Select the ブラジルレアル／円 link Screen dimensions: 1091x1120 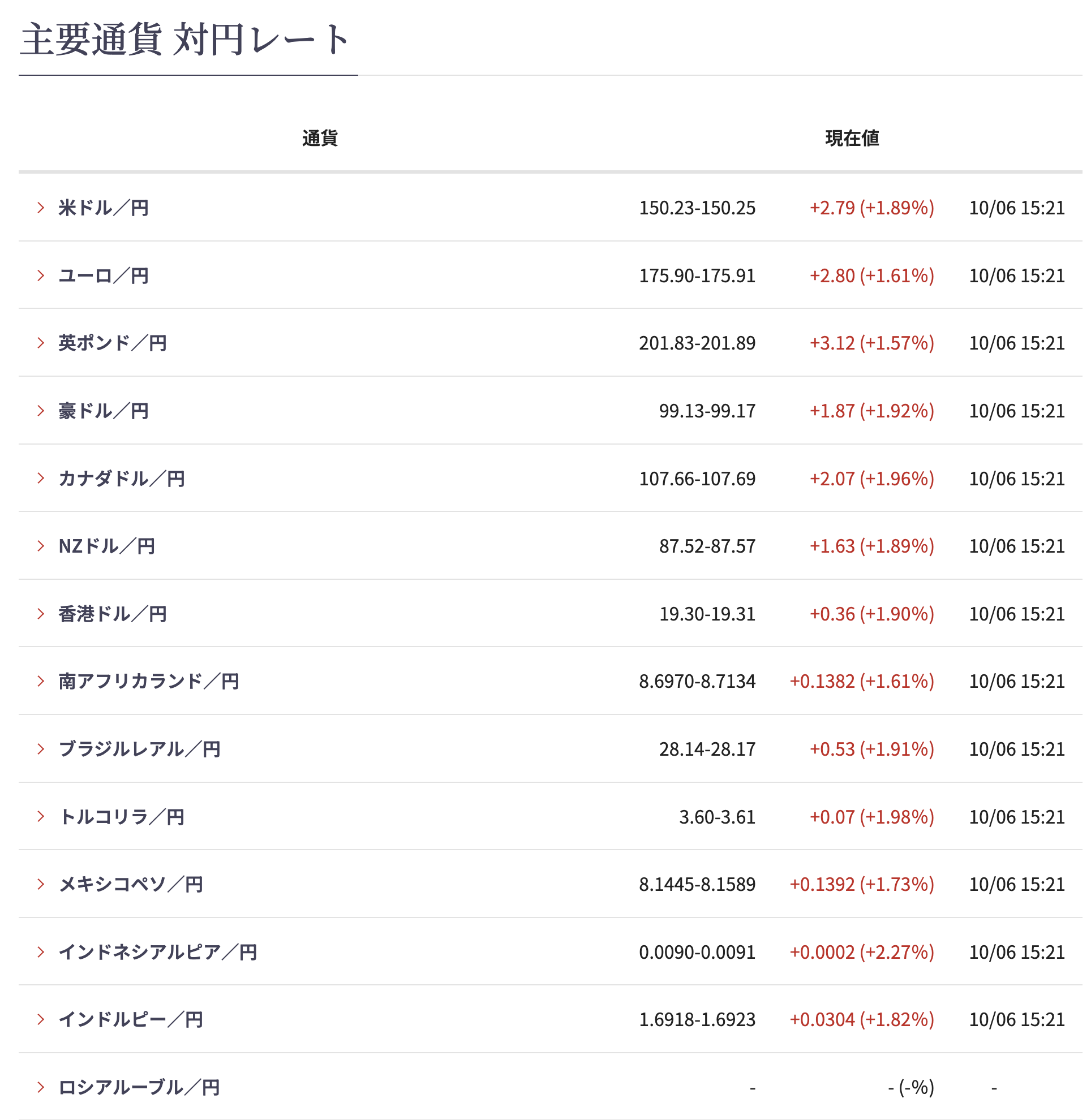(139, 749)
